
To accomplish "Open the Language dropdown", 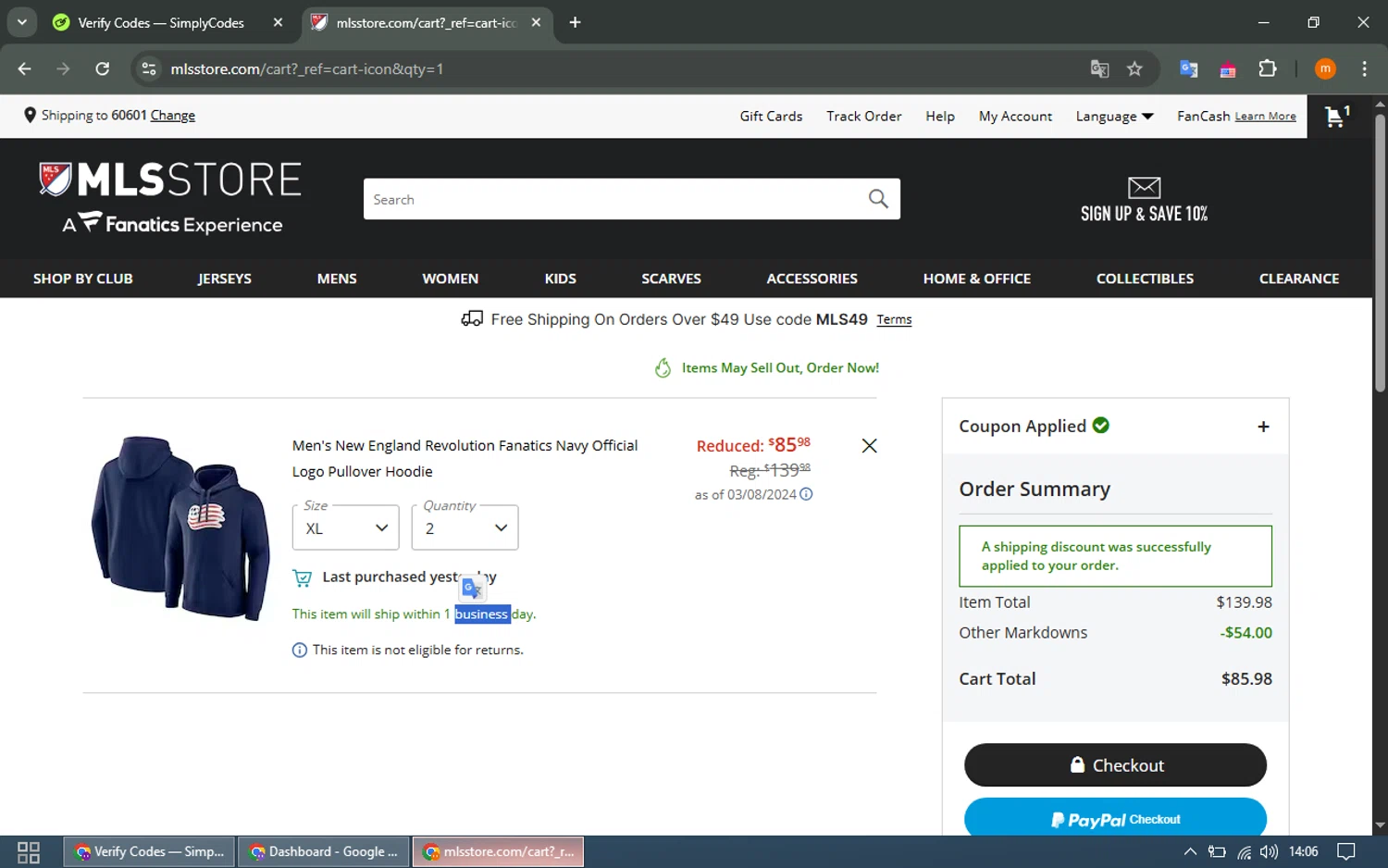I will pos(1114,116).
